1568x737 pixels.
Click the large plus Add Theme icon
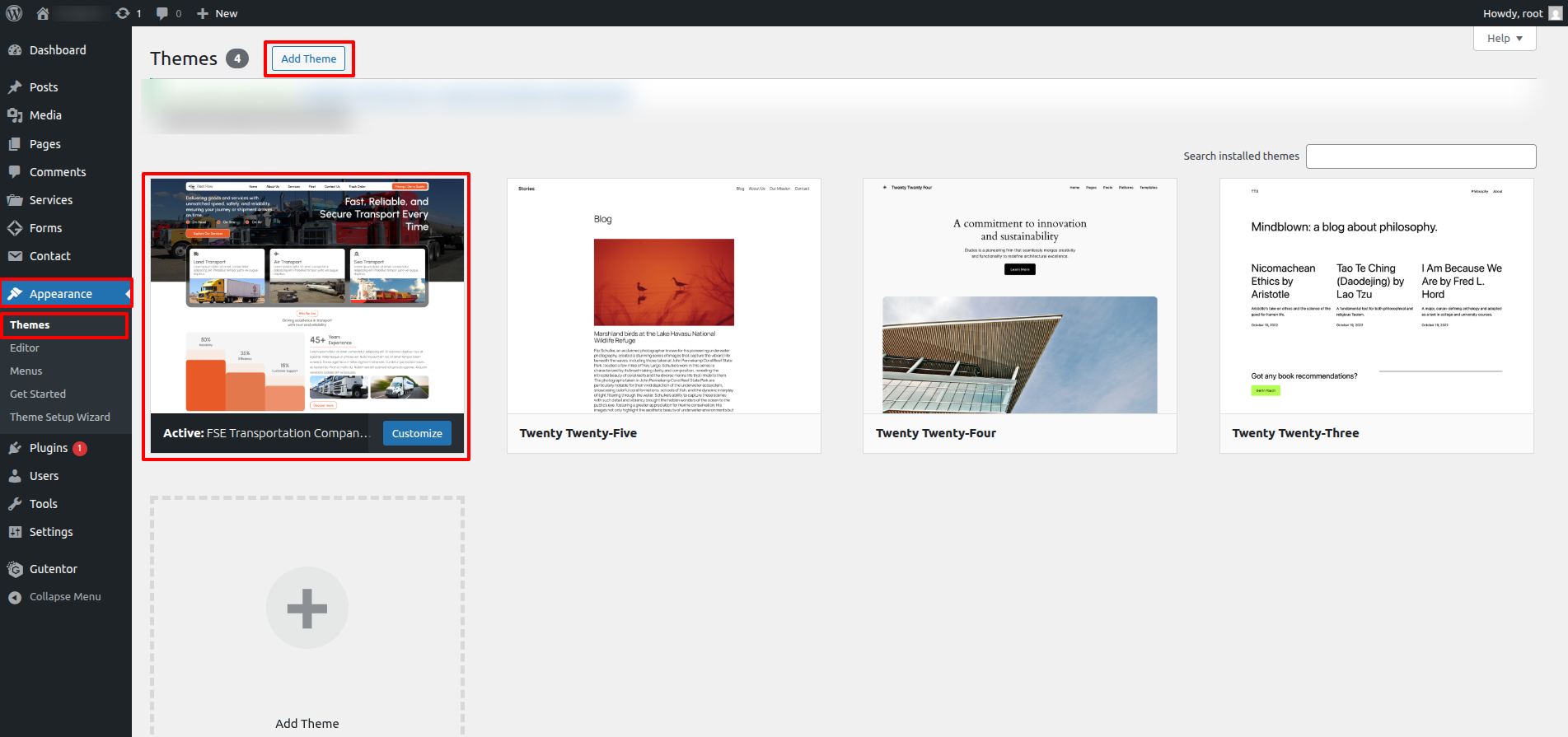(x=307, y=609)
